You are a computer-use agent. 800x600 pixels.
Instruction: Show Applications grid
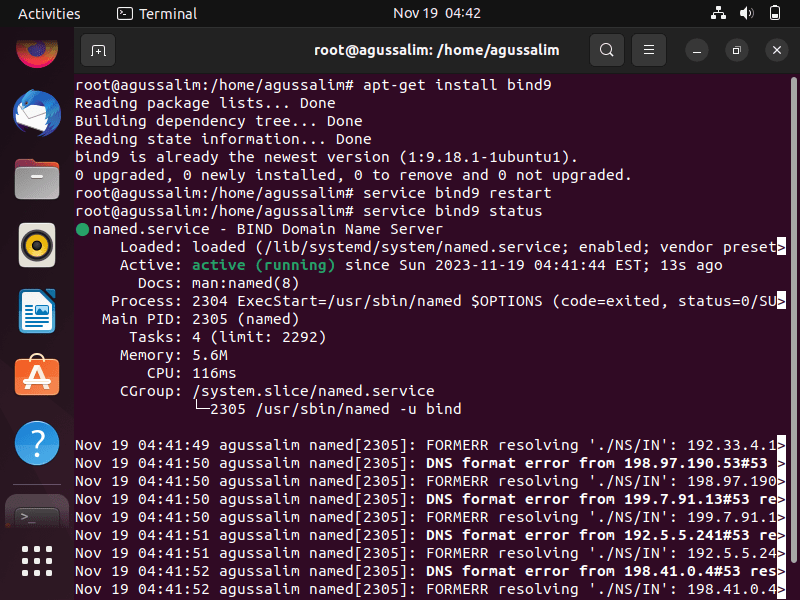tap(37, 561)
